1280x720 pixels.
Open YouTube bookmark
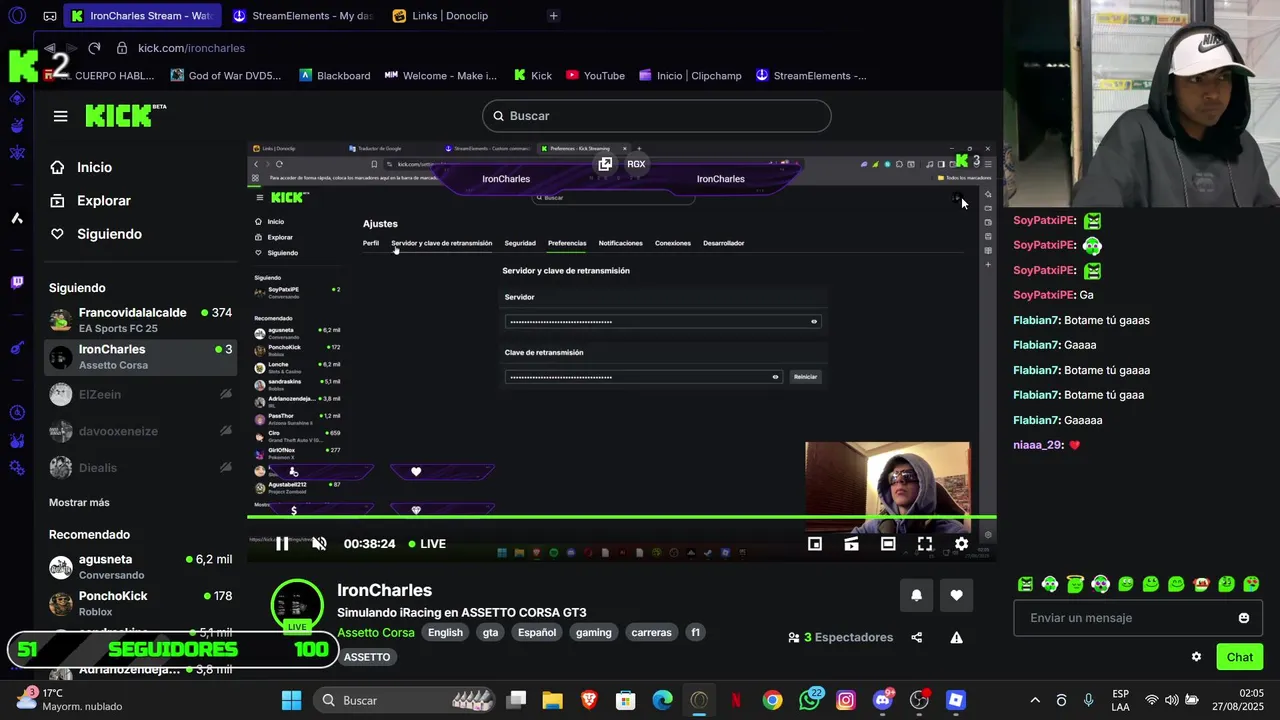click(595, 76)
